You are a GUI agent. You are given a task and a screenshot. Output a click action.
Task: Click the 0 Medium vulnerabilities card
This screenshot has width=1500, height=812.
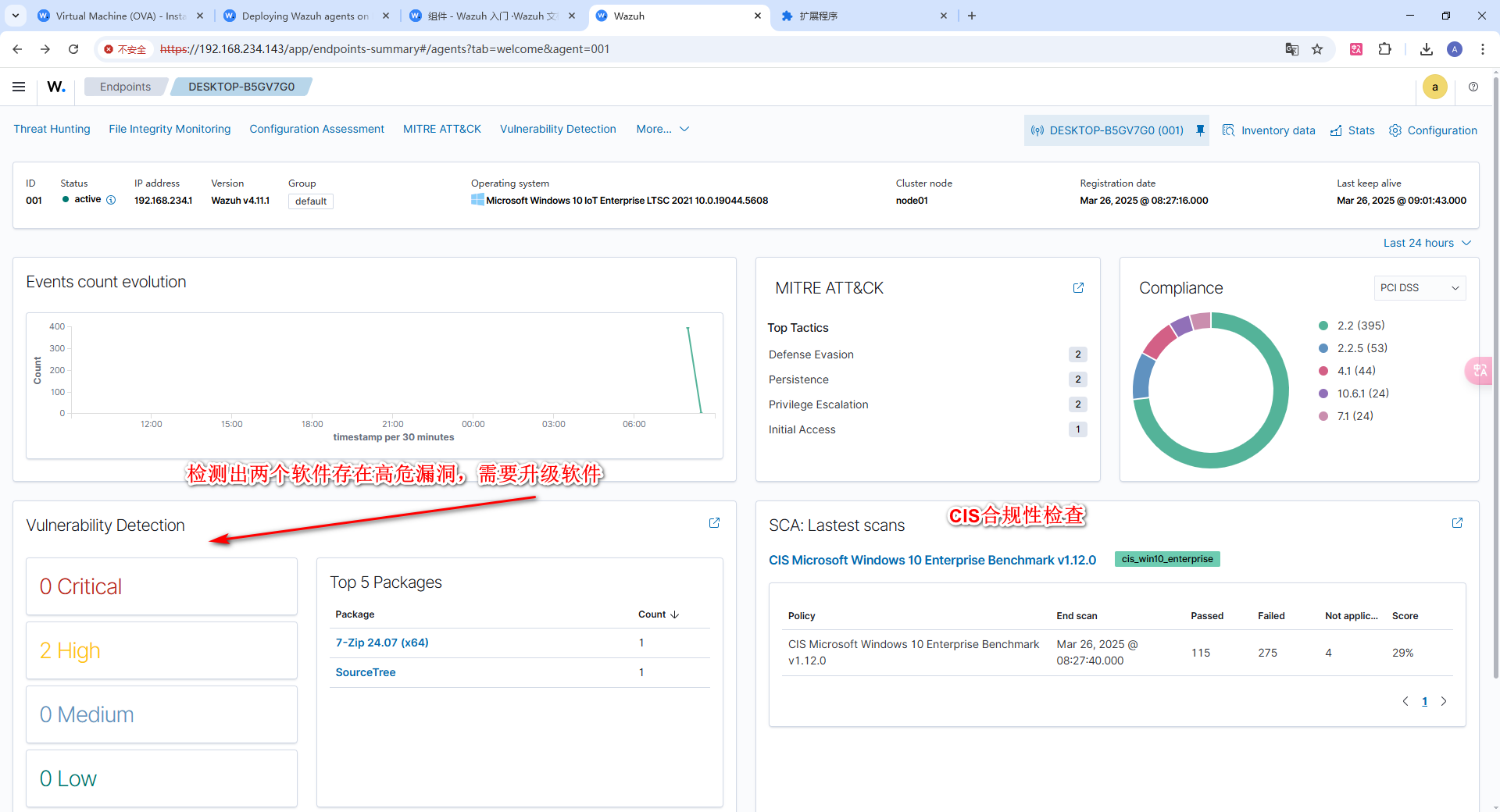click(x=162, y=714)
